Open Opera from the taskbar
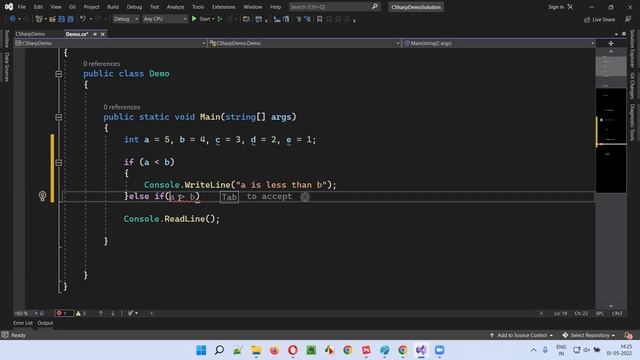 point(293,350)
